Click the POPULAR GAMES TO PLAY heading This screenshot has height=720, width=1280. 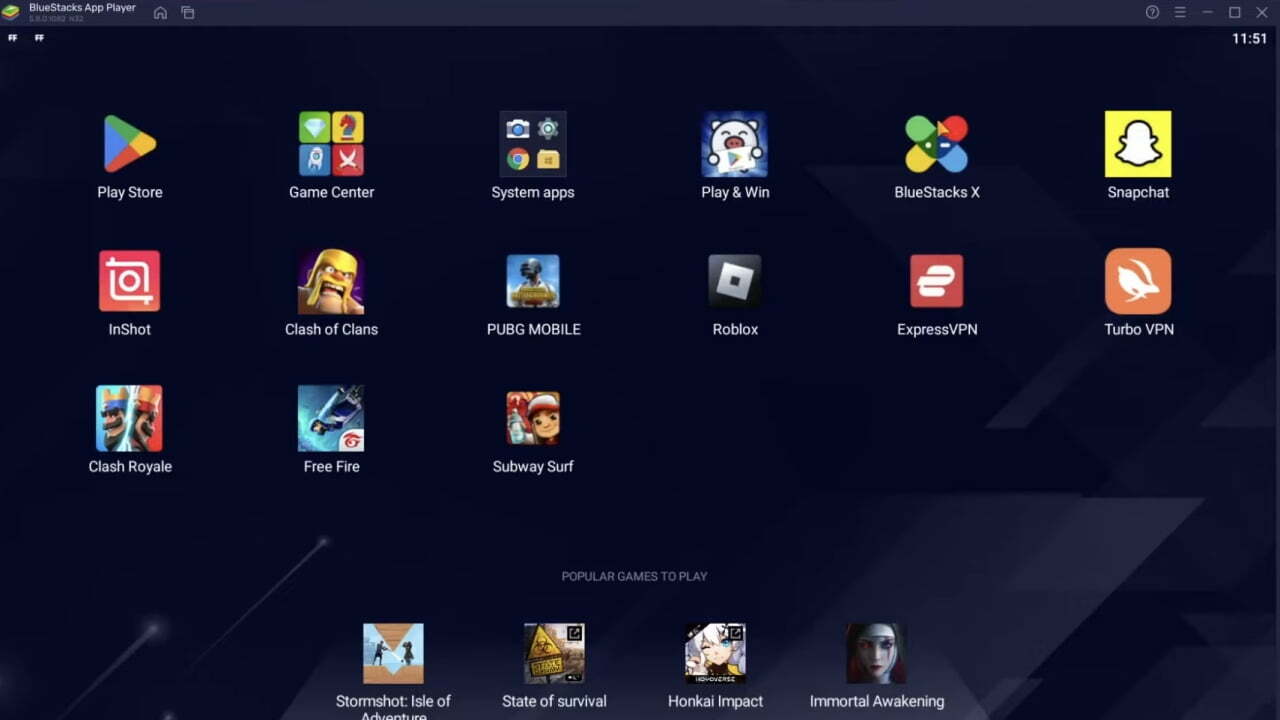(x=634, y=576)
